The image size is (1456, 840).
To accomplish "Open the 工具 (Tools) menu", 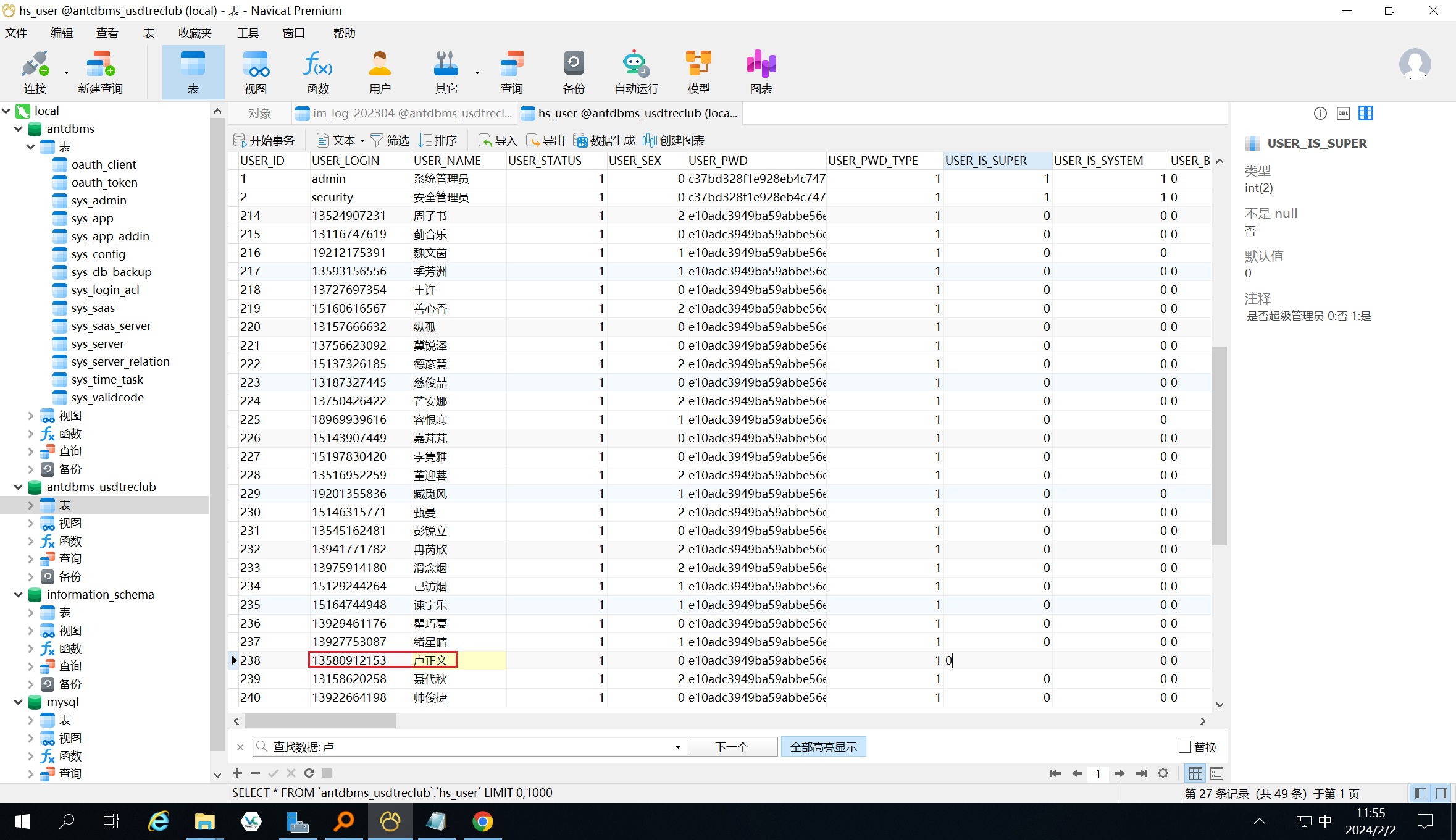I will tap(248, 33).
